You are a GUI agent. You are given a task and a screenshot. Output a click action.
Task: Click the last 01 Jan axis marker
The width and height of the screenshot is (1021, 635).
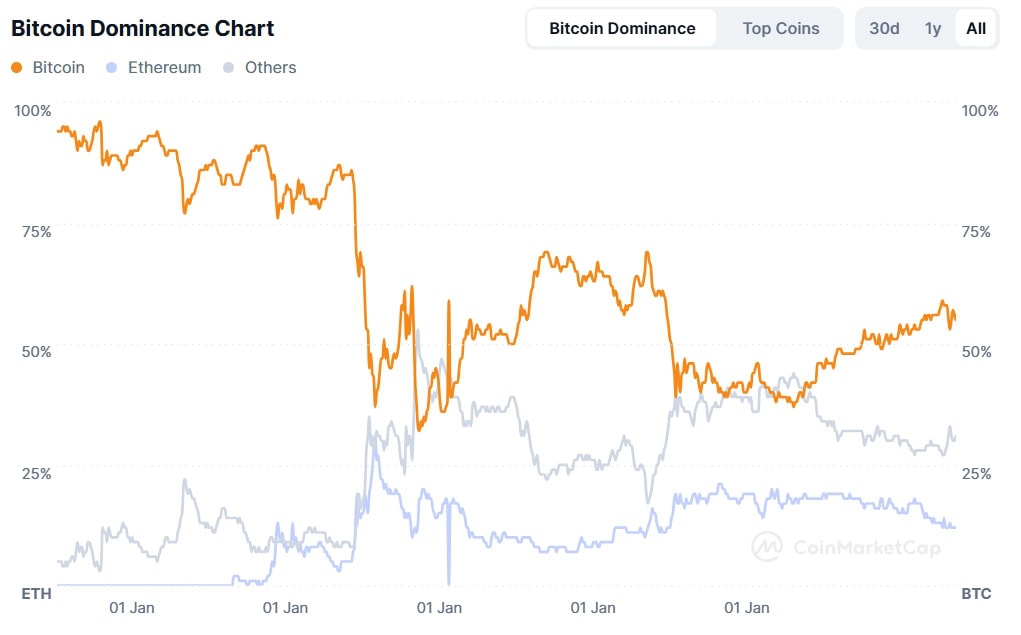(x=747, y=608)
